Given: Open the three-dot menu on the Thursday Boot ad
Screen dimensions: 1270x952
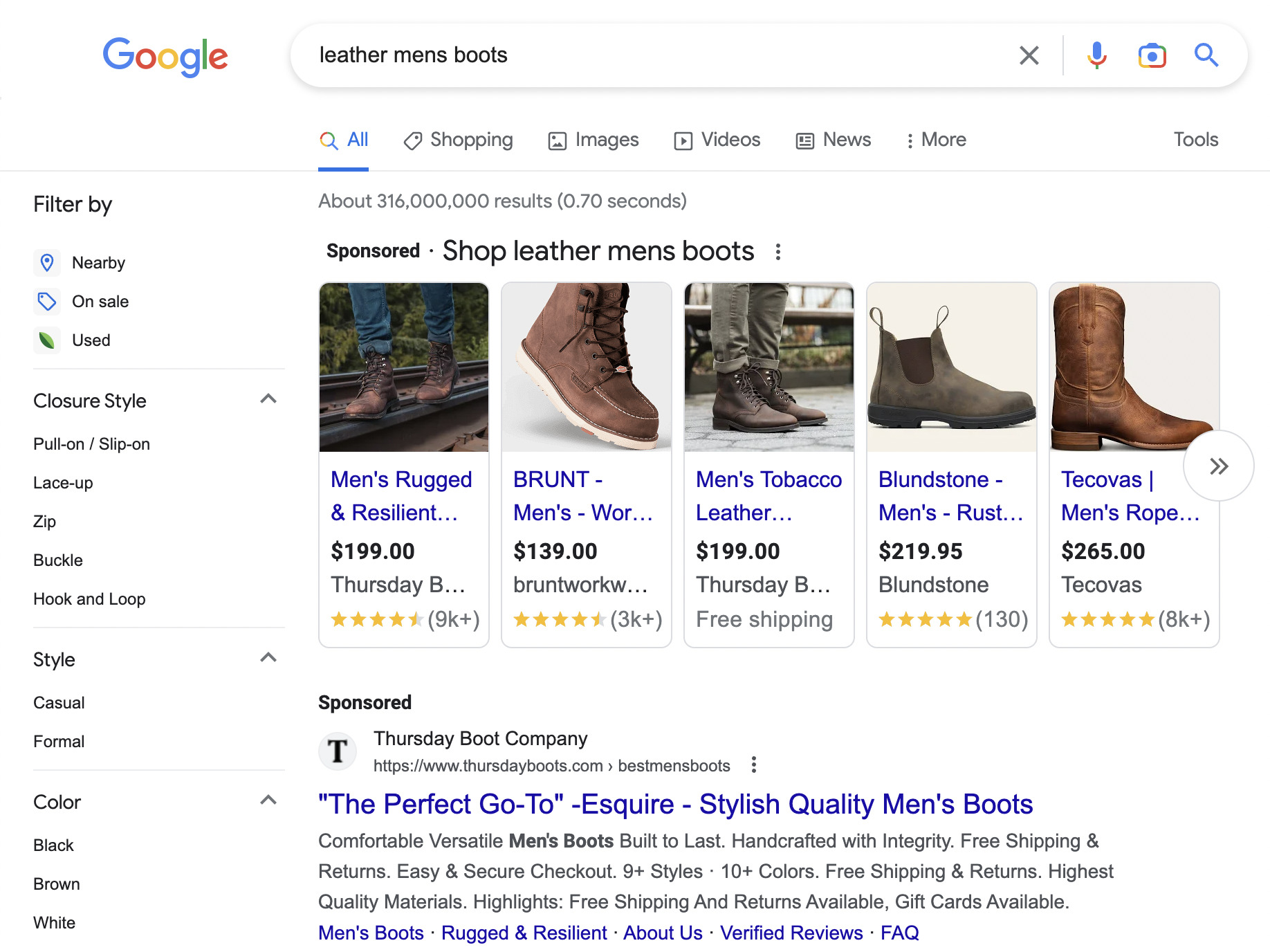Looking at the screenshot, I should click(753, 765).
